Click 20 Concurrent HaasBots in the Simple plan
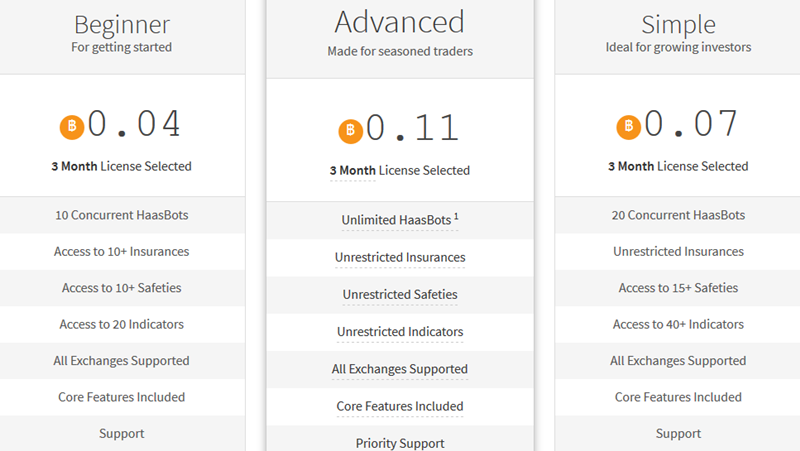Viewport: 800px width, 451px height. coord(678,215)
